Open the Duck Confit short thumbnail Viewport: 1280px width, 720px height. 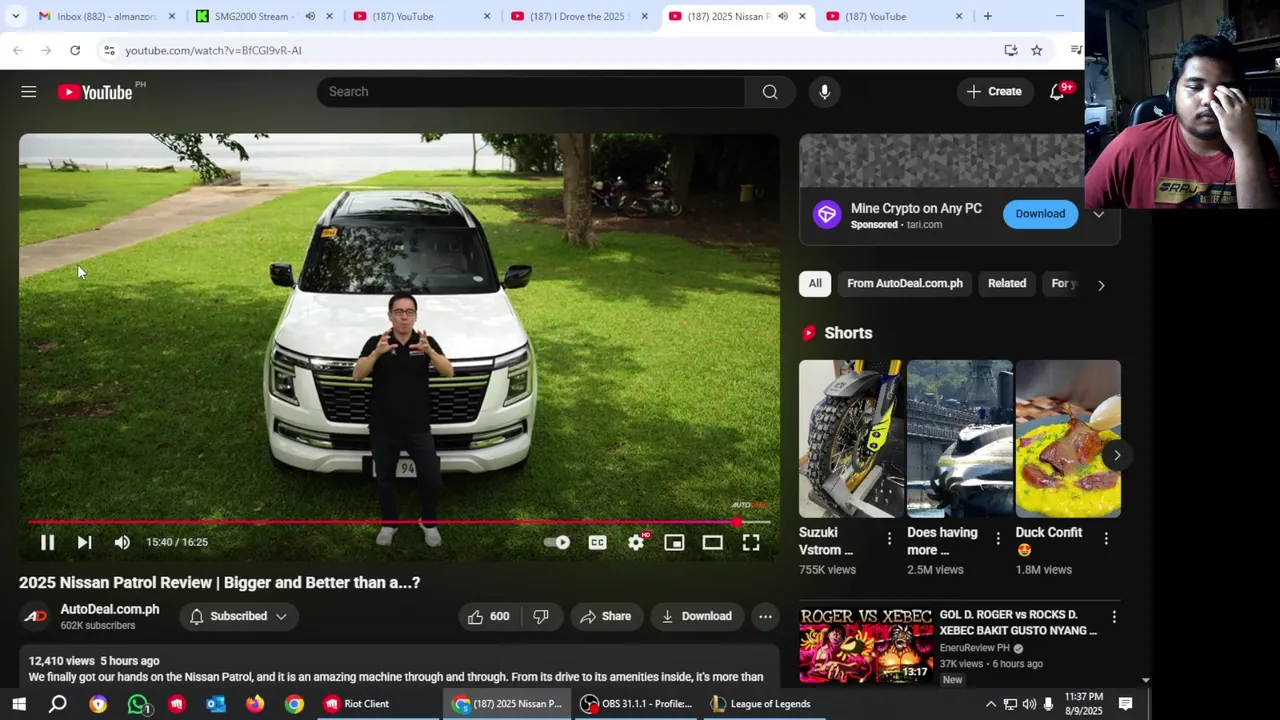(1068, 438)
